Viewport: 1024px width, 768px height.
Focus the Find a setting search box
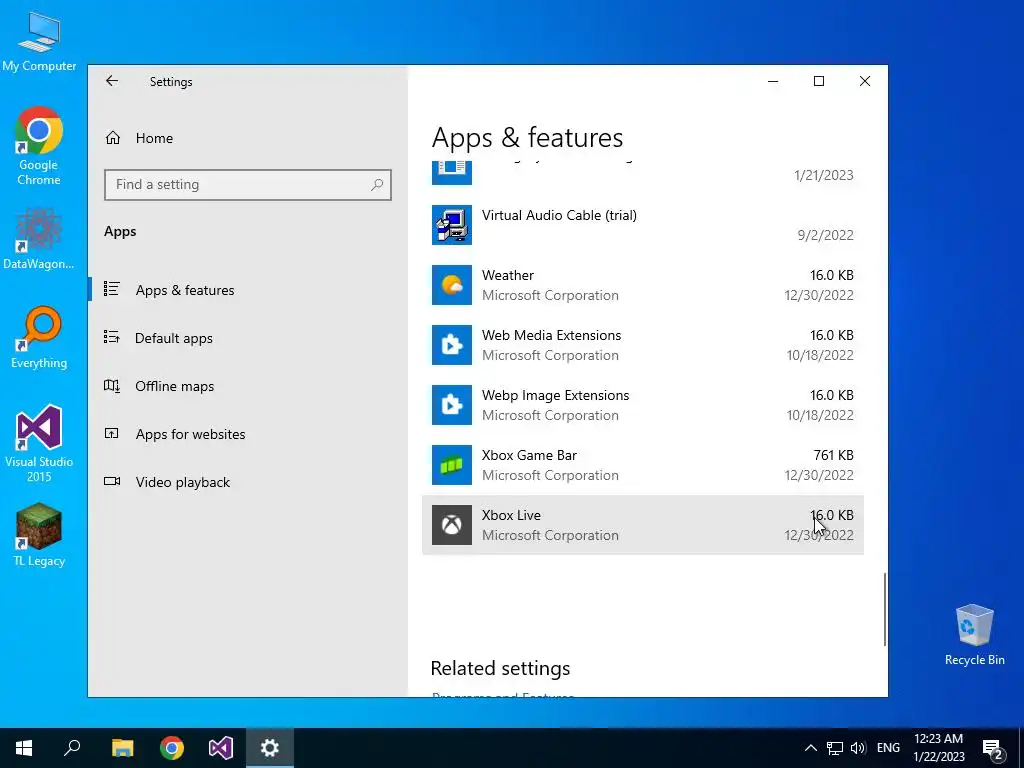248,185
